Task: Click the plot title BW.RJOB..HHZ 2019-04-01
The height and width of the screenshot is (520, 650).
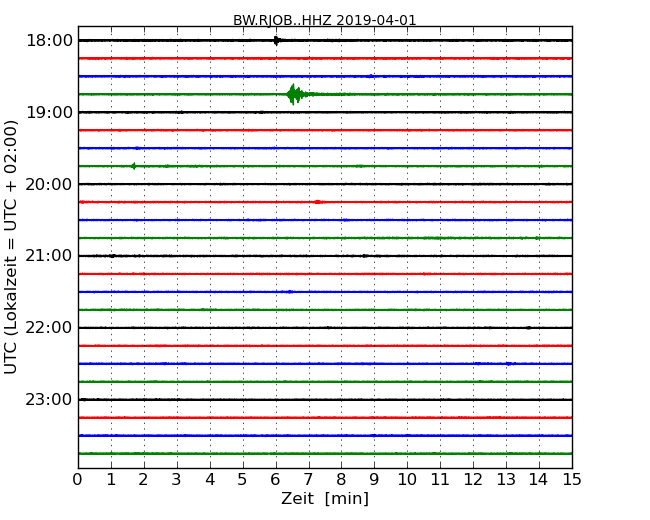Action: coord(325,20)
